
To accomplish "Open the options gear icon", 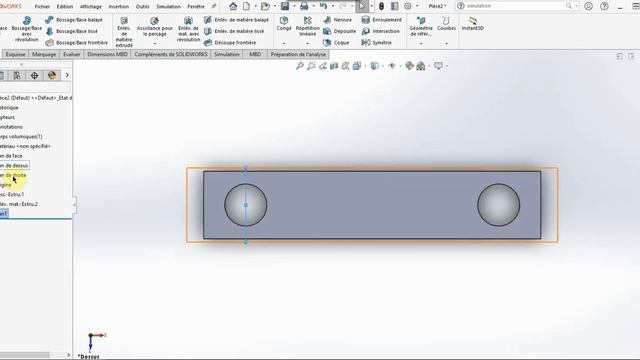I will [x=407, y=6].
